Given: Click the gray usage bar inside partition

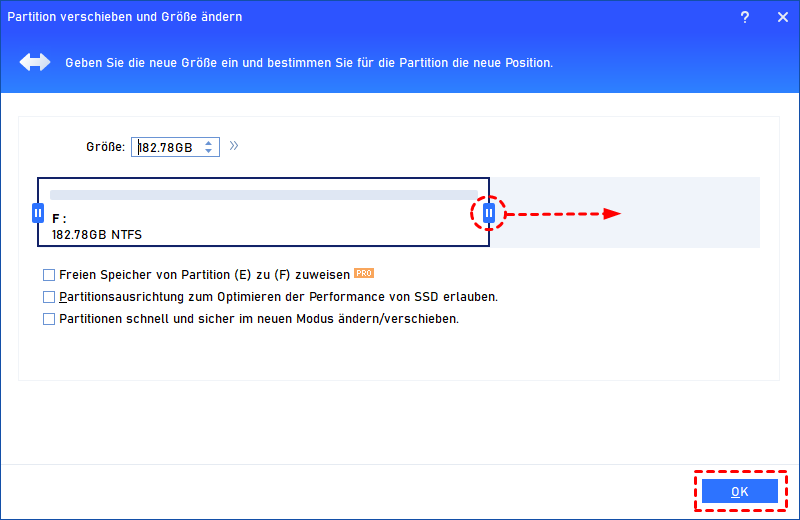Looking at the screenshot, I should pos(264,195).
